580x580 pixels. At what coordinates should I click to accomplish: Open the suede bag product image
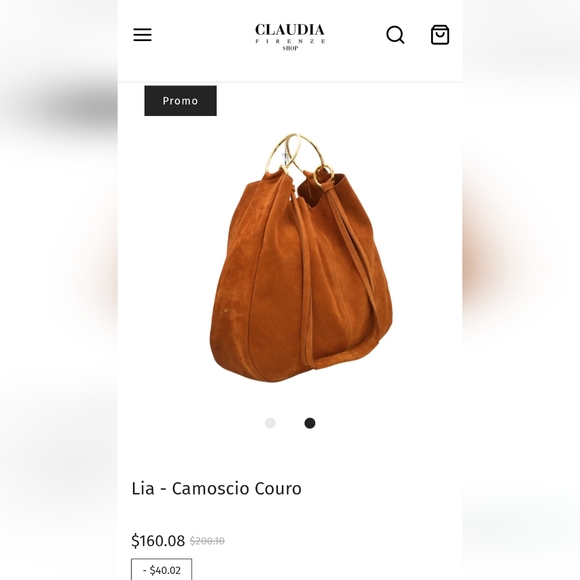[x=300, y=258]
